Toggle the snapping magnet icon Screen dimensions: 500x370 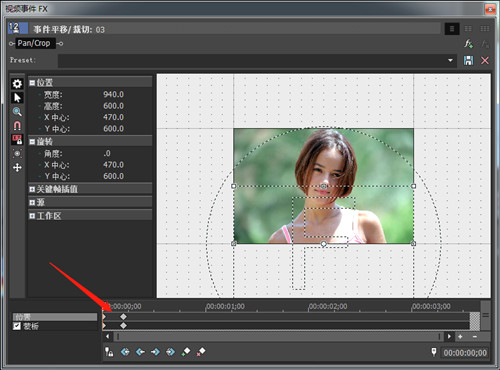17,126
